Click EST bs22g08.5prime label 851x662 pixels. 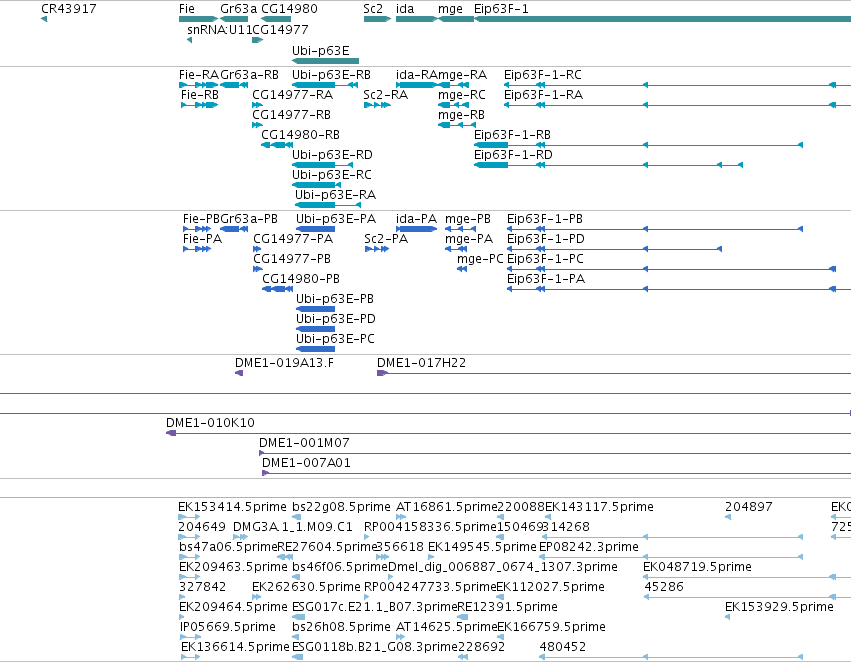click(x=341, y=507)
